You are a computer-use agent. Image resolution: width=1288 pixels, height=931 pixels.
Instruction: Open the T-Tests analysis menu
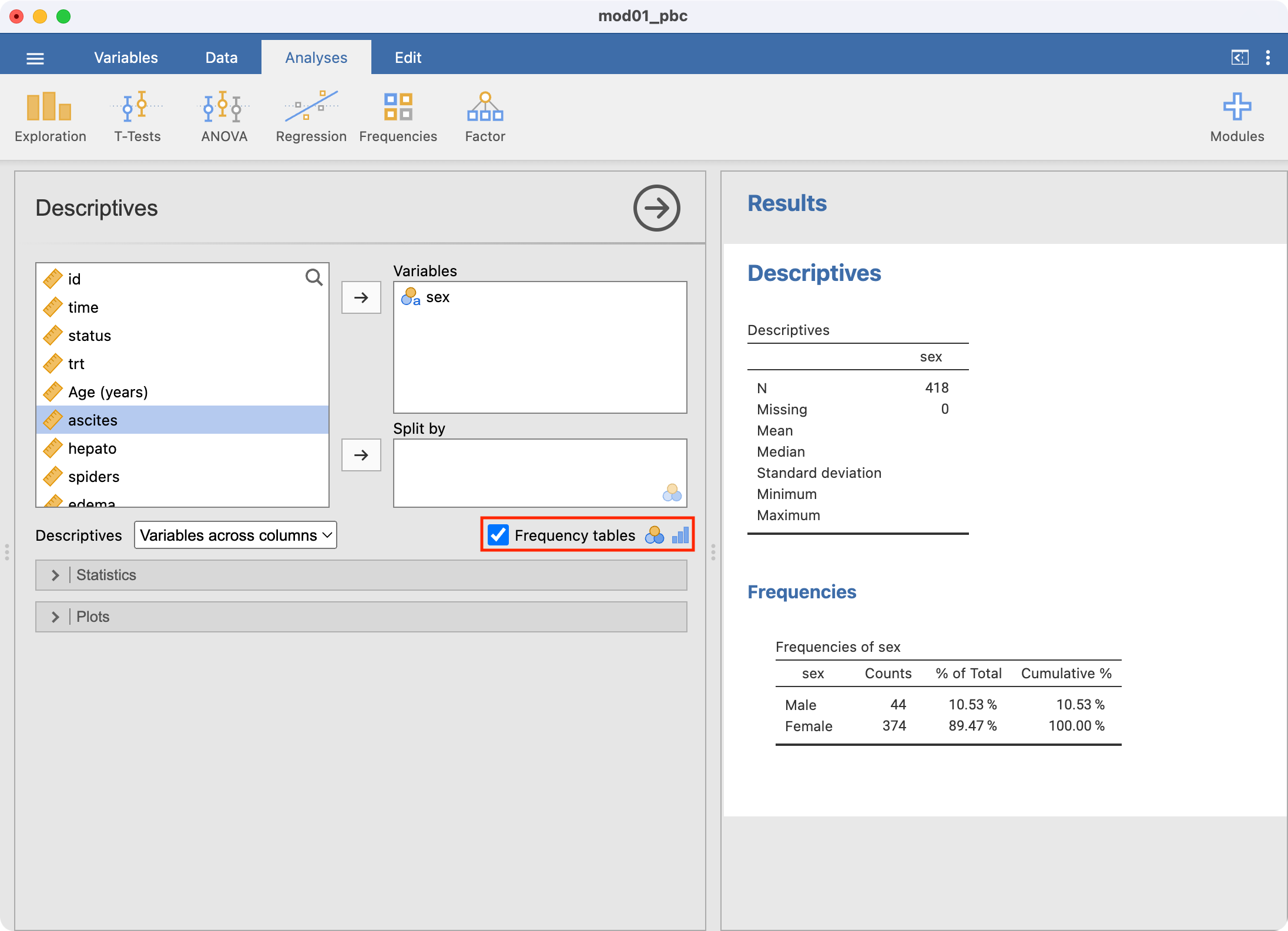(x=137, y=118)
